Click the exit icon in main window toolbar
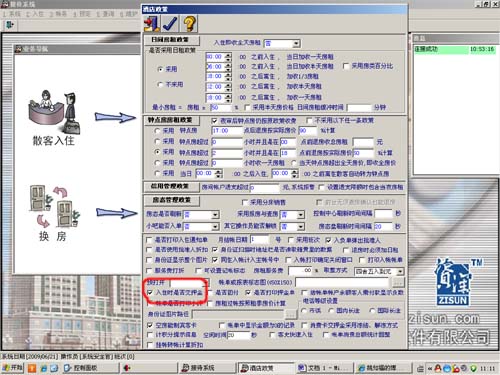The width and height of the screenshot is (500, 375). click(x=10, y=25)
